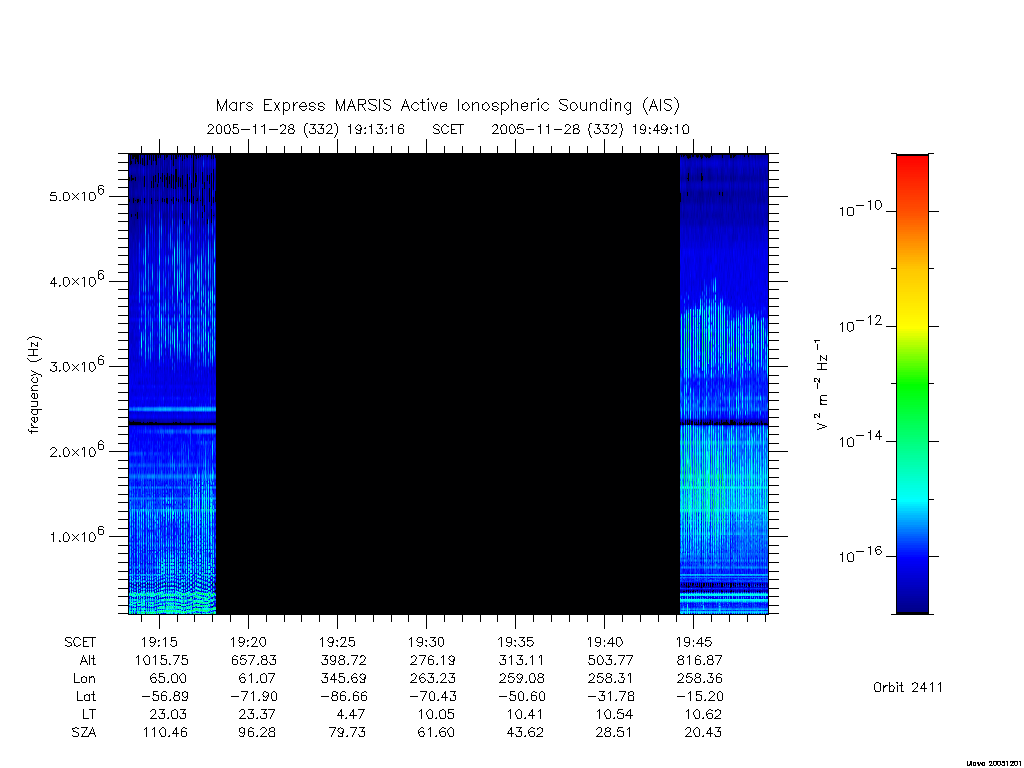Click the SCET label between the timestamps
The width and height of the screenshot is (1024, 768).
pos(448,129)
